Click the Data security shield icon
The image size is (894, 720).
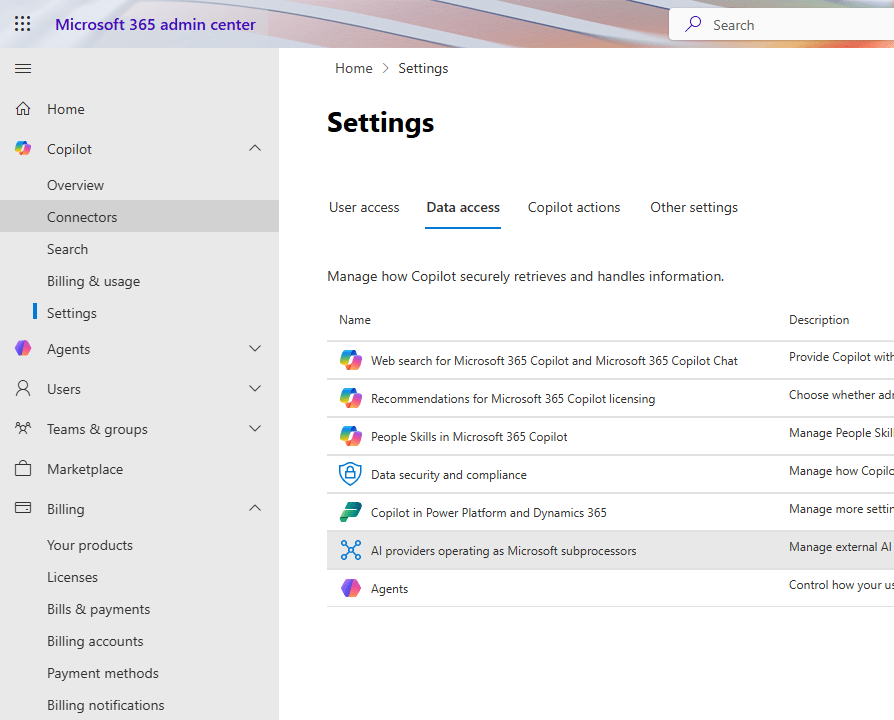click(350, 474)
